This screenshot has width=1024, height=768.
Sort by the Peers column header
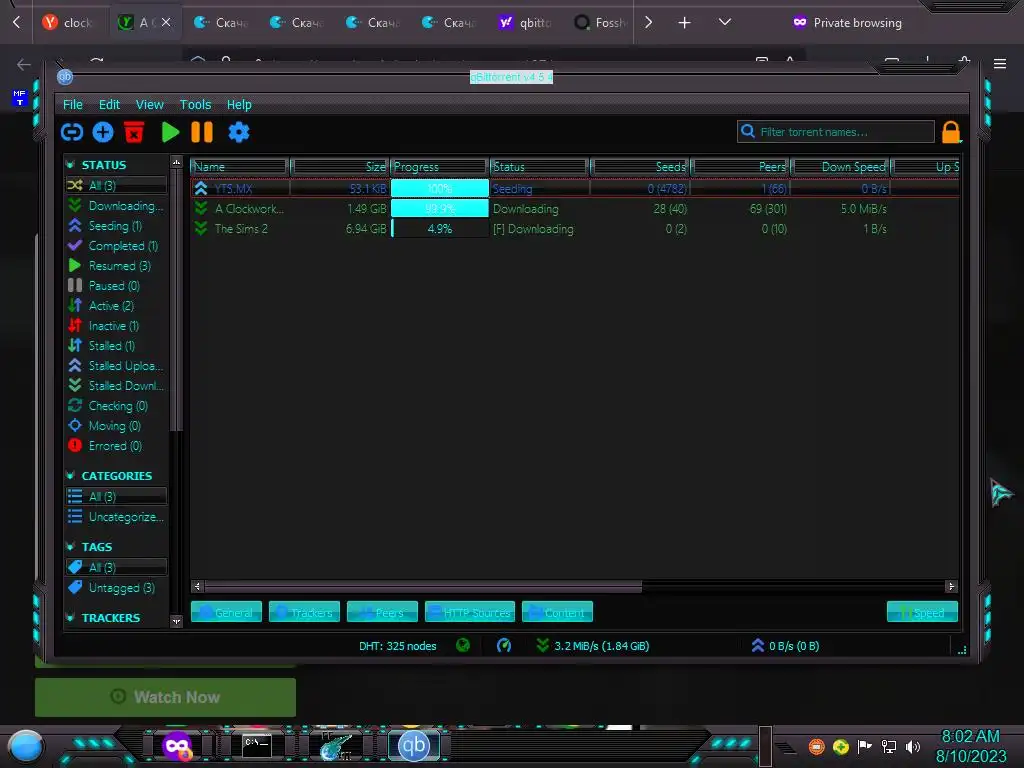pos(741,167)
